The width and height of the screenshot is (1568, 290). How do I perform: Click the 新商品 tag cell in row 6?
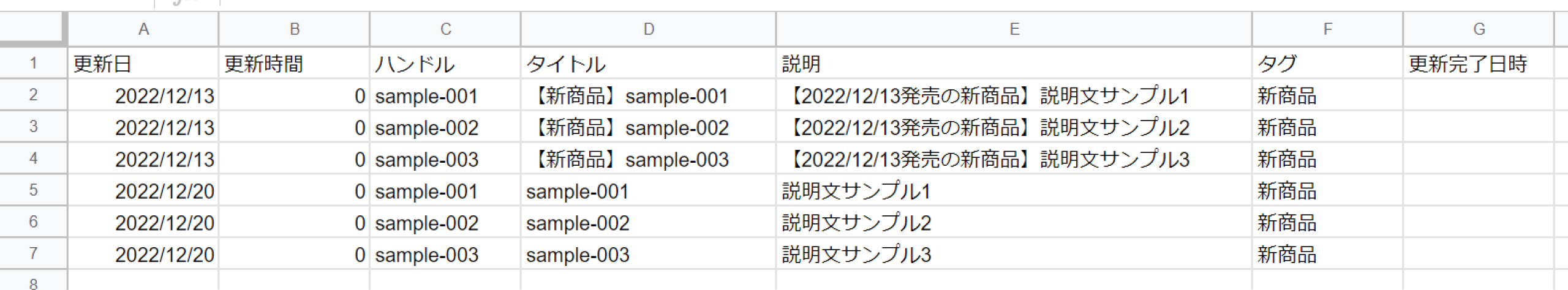coord(1327,223)
